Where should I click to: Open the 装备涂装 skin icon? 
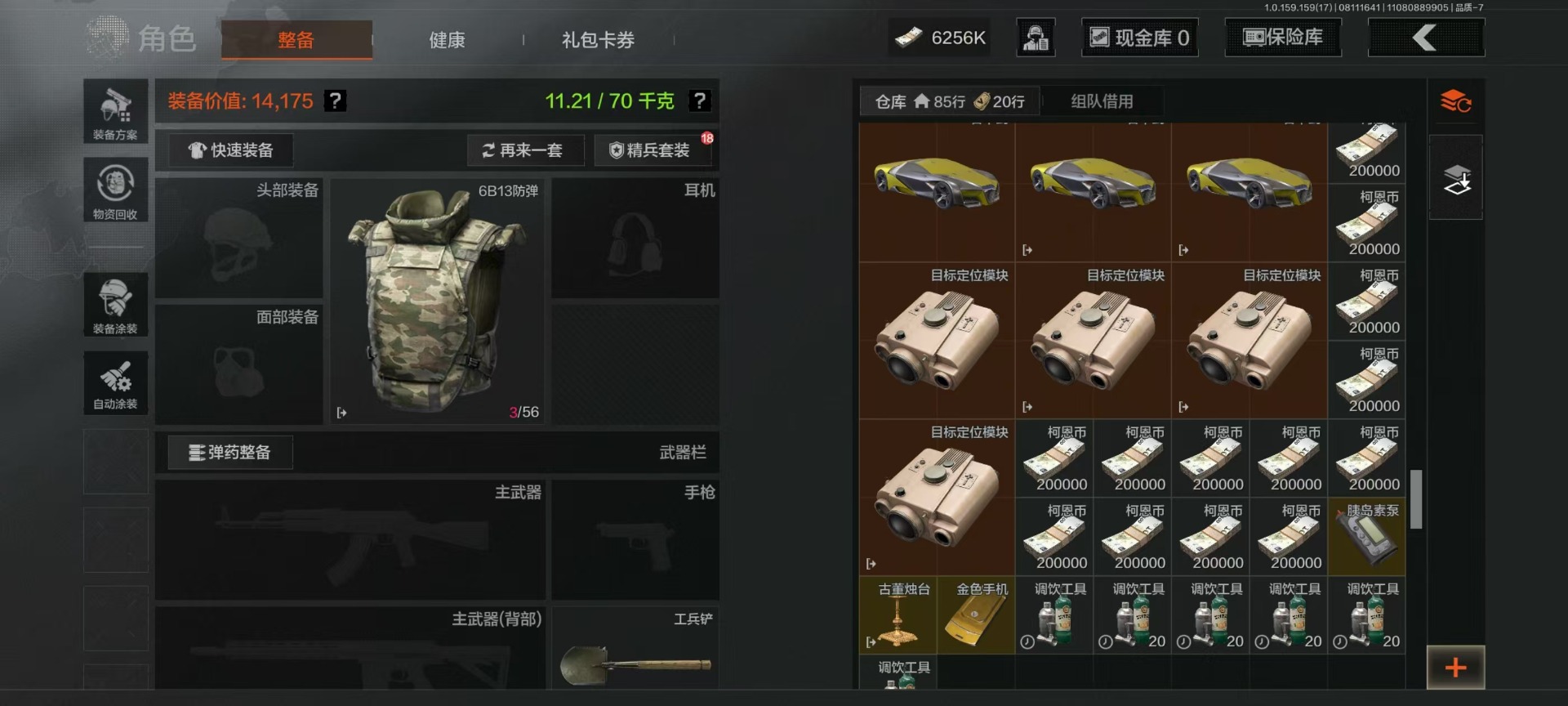(115, 305)
